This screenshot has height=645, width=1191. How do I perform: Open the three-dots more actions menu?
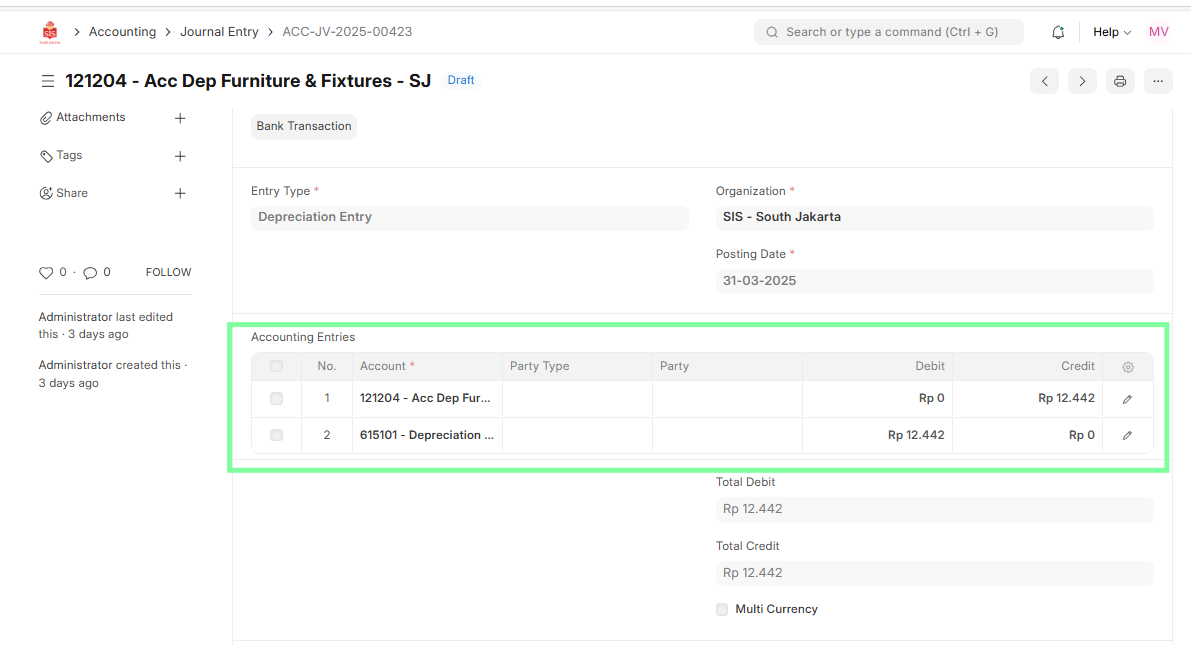pos(1157,81)
